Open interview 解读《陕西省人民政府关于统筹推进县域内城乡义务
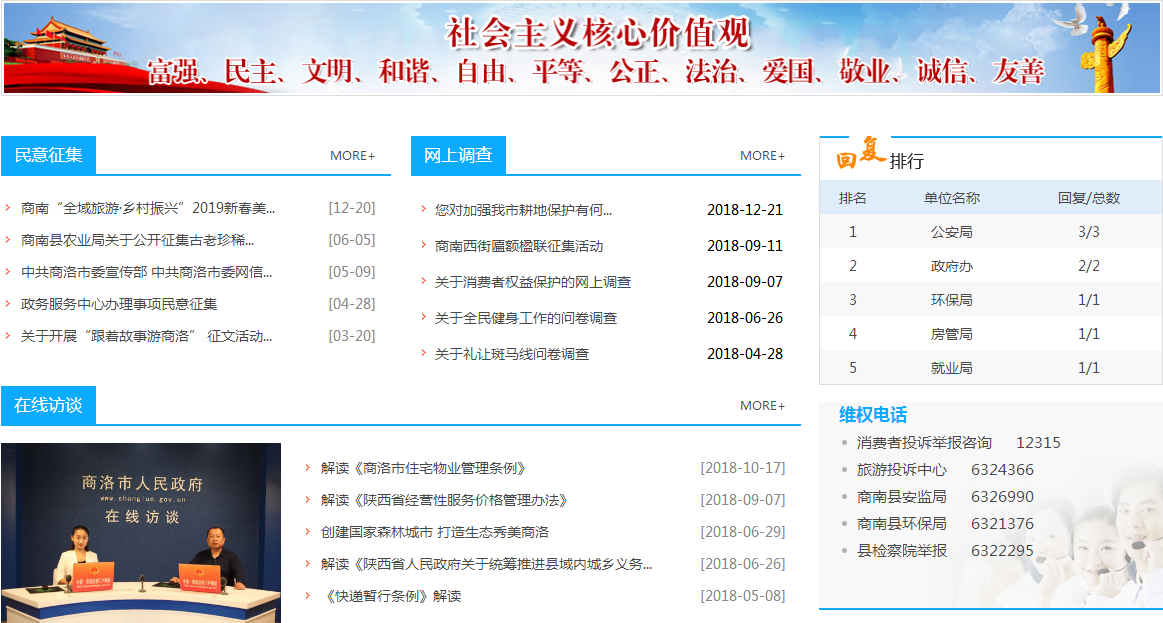The width and height of the screenshot is (1163, 623). point(487,564)
